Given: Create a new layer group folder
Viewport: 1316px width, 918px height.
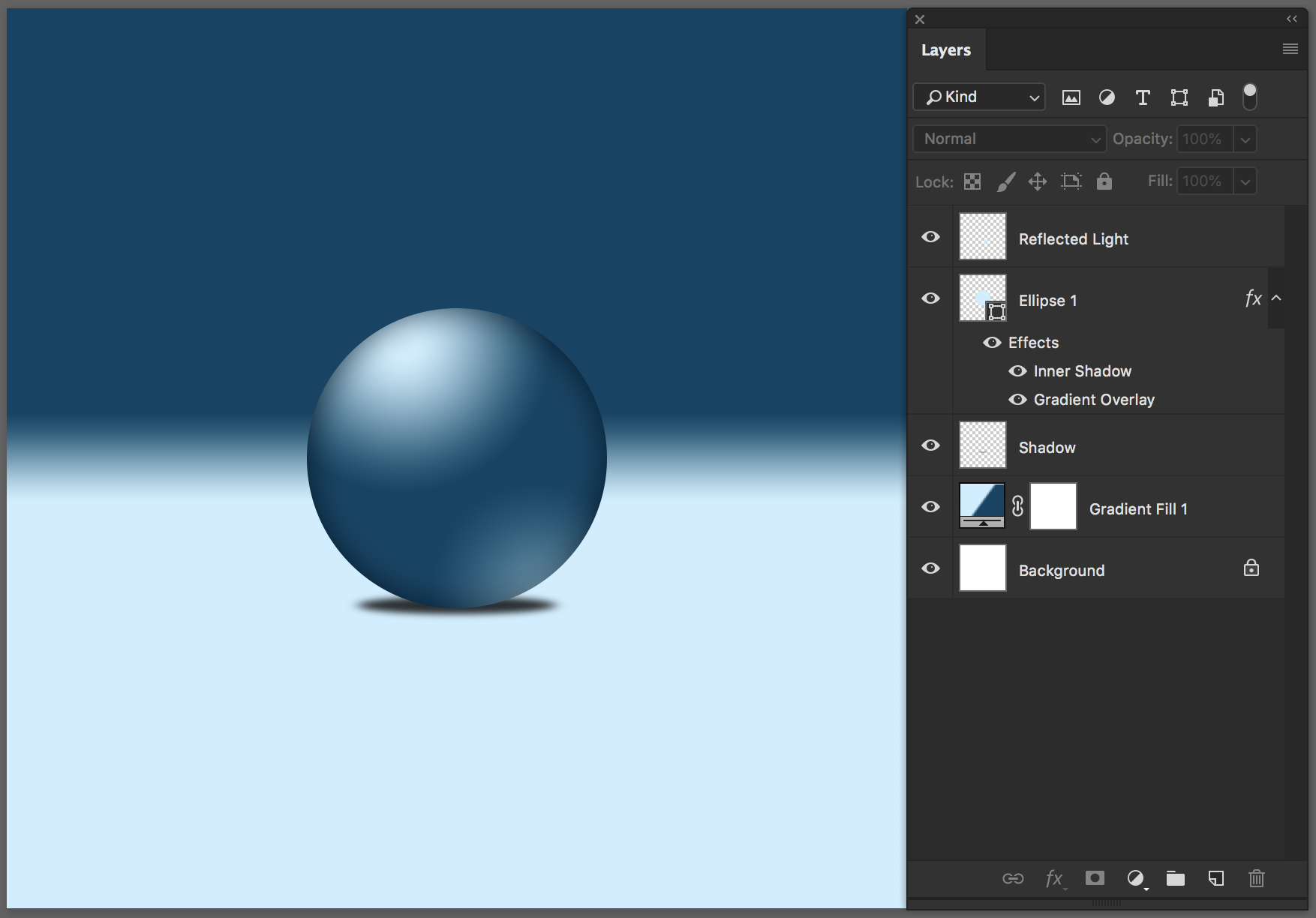Looking at the screenshot, I should 1175,878.
